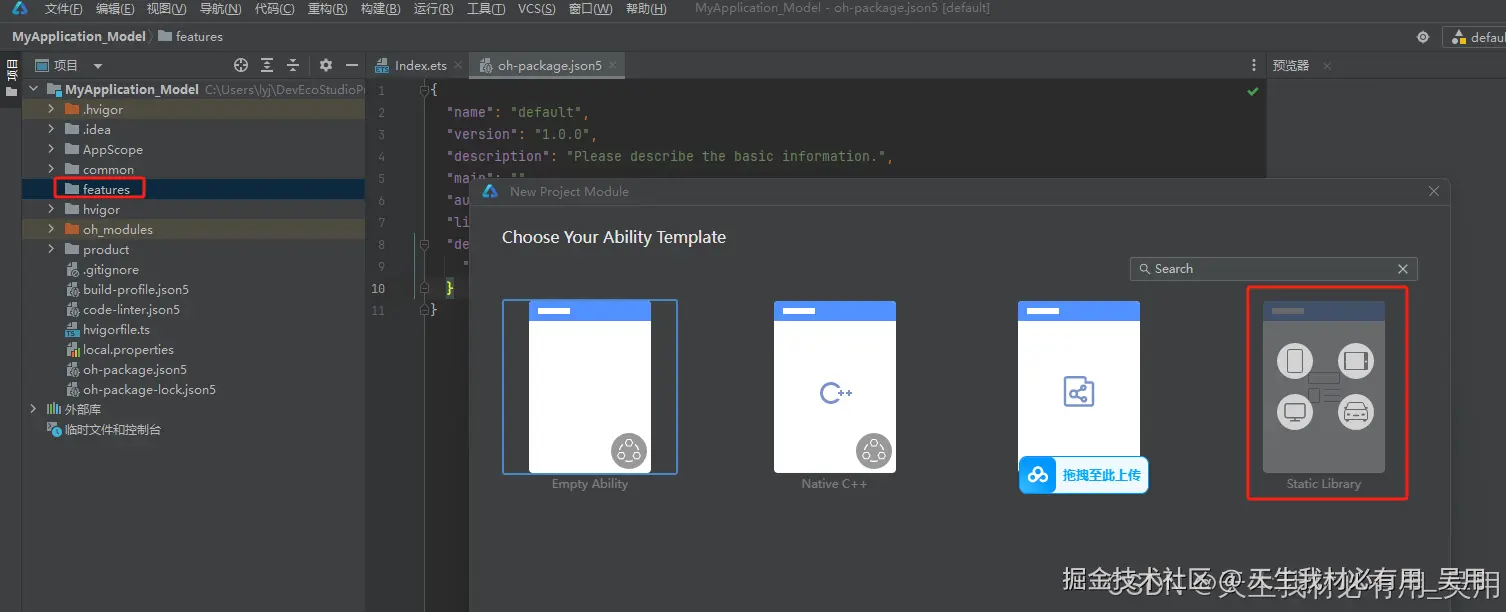1506x612 pixels.
Task: Click the target locate icon near run configuration
Action: coord(1423,37)
